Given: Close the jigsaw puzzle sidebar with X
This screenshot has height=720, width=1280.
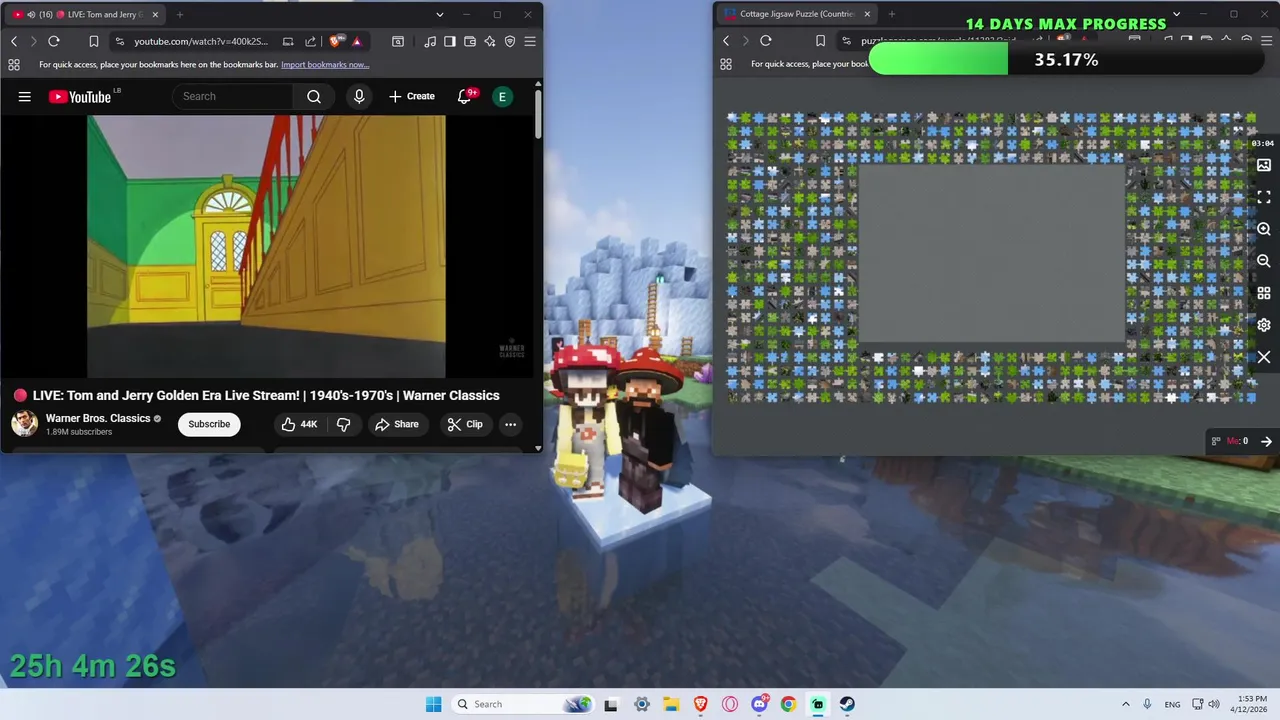Looking at the screenshot, I should pos(1264,357).
